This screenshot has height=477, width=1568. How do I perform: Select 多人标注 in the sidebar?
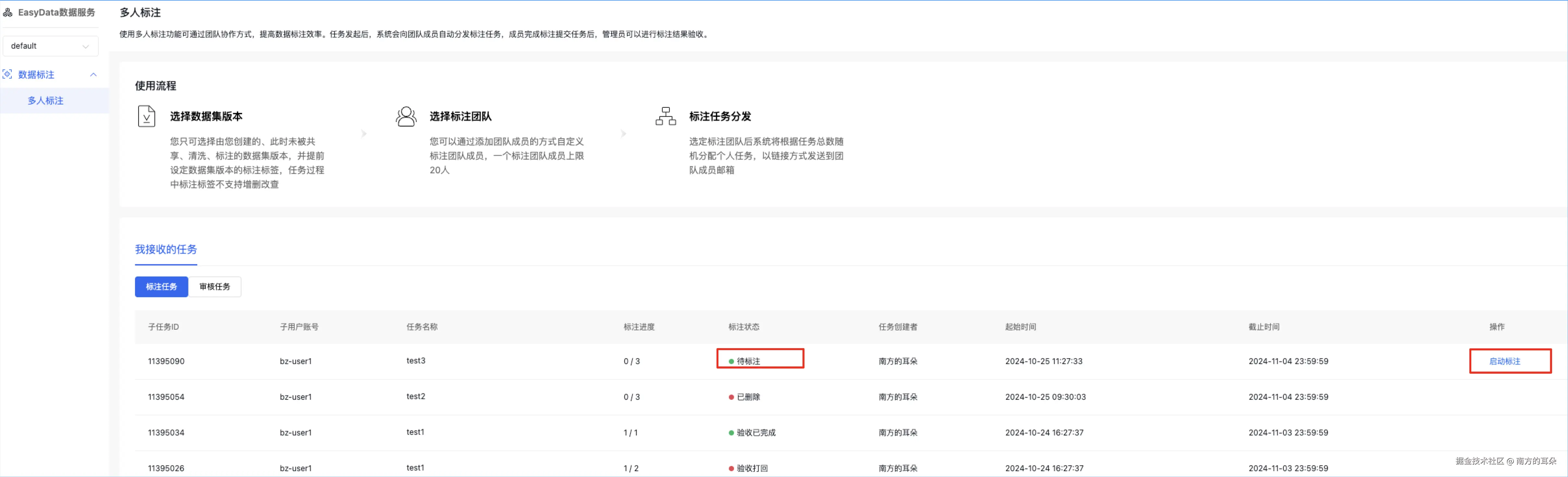pos(46,100)
